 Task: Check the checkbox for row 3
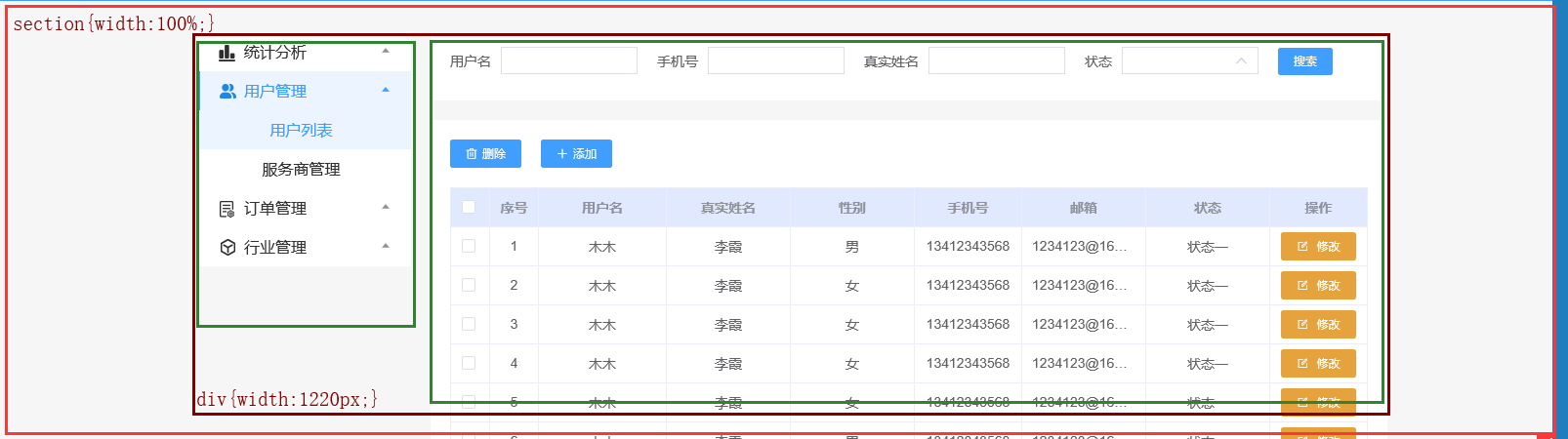(469, 324)
